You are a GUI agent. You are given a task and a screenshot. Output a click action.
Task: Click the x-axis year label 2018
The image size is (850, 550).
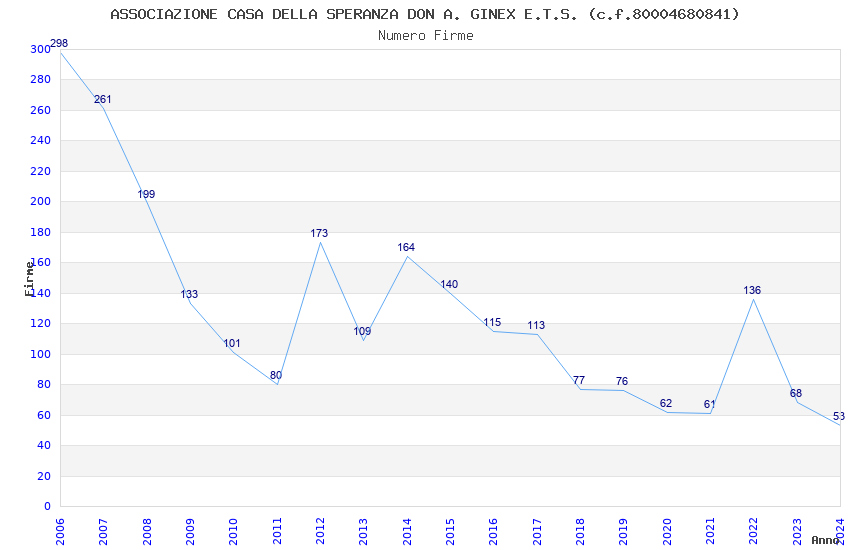[x=580, y=532]
